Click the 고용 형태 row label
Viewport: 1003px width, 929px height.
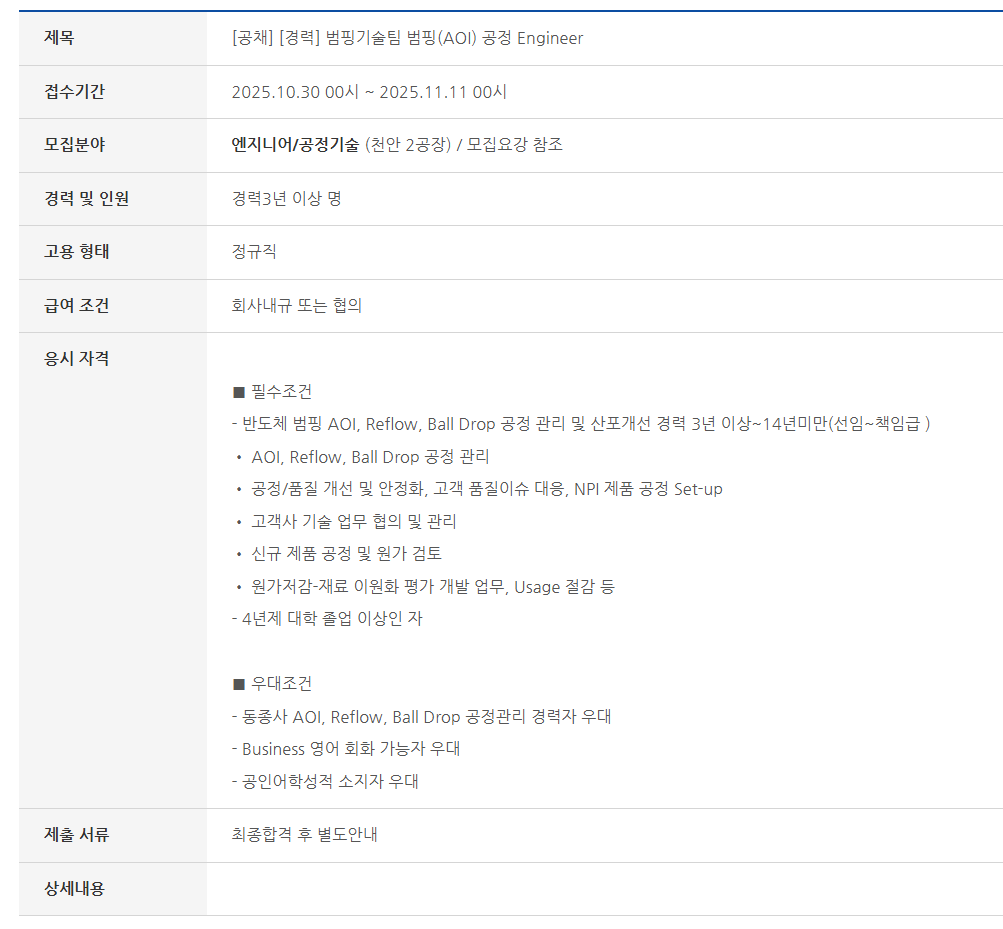(x=77, y=252)
